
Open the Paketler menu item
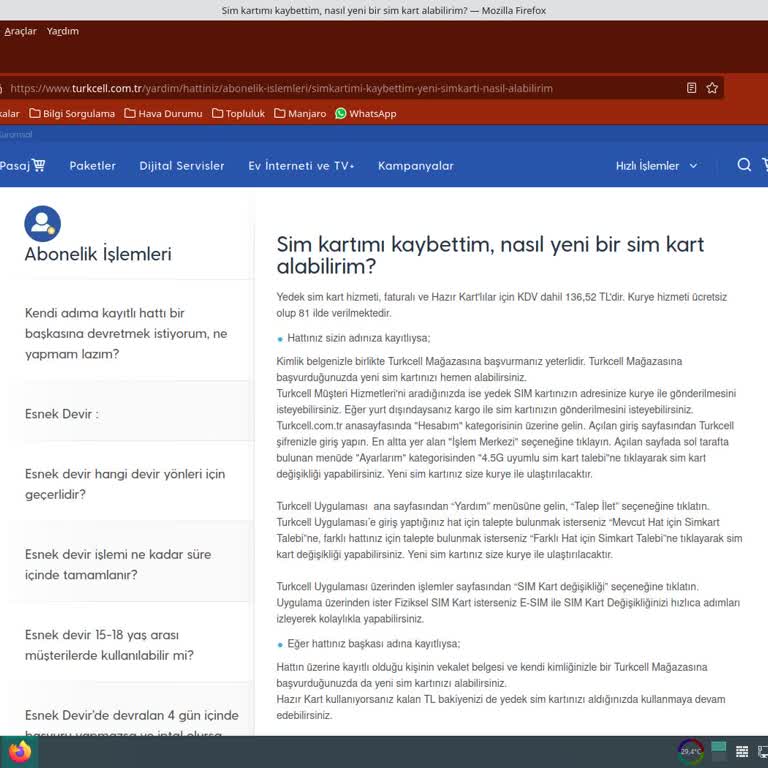93,166
